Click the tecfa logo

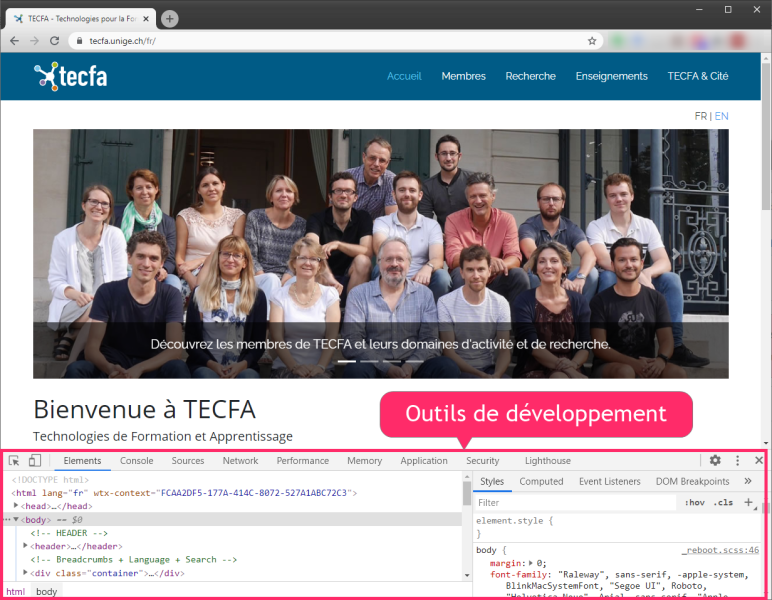[x=70, y=76]
